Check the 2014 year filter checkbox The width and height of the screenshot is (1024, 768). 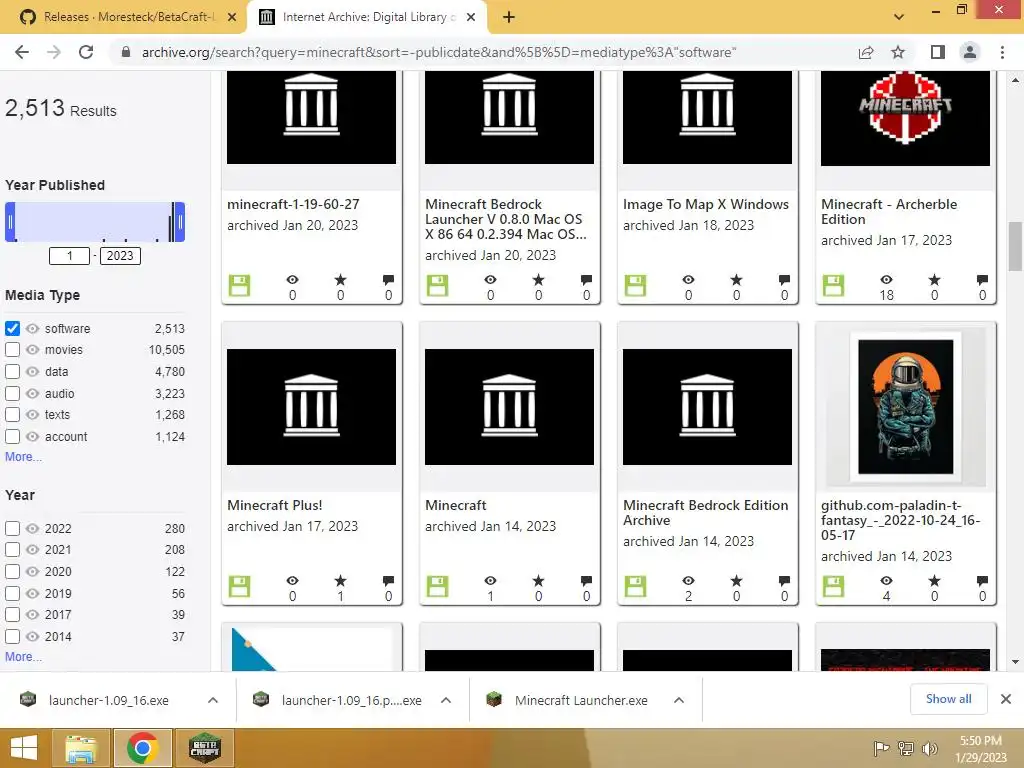12,636
